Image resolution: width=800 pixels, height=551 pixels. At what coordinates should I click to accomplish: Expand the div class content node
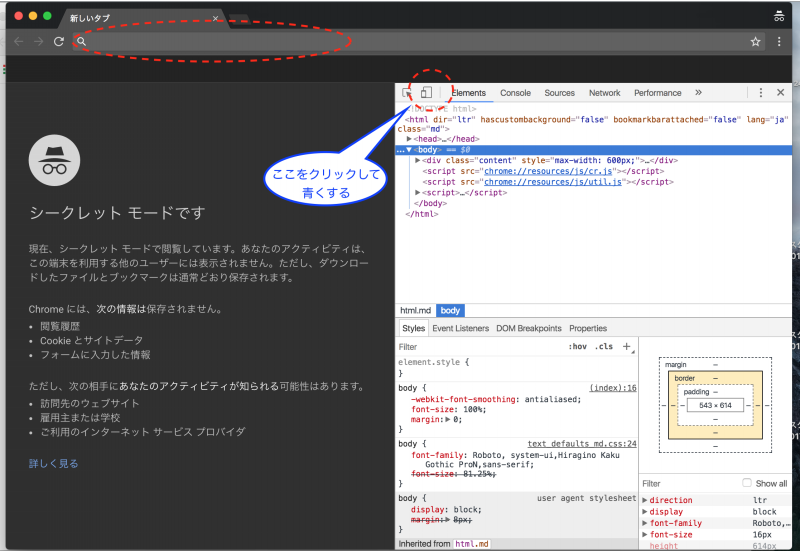click(x=418, y=160)
